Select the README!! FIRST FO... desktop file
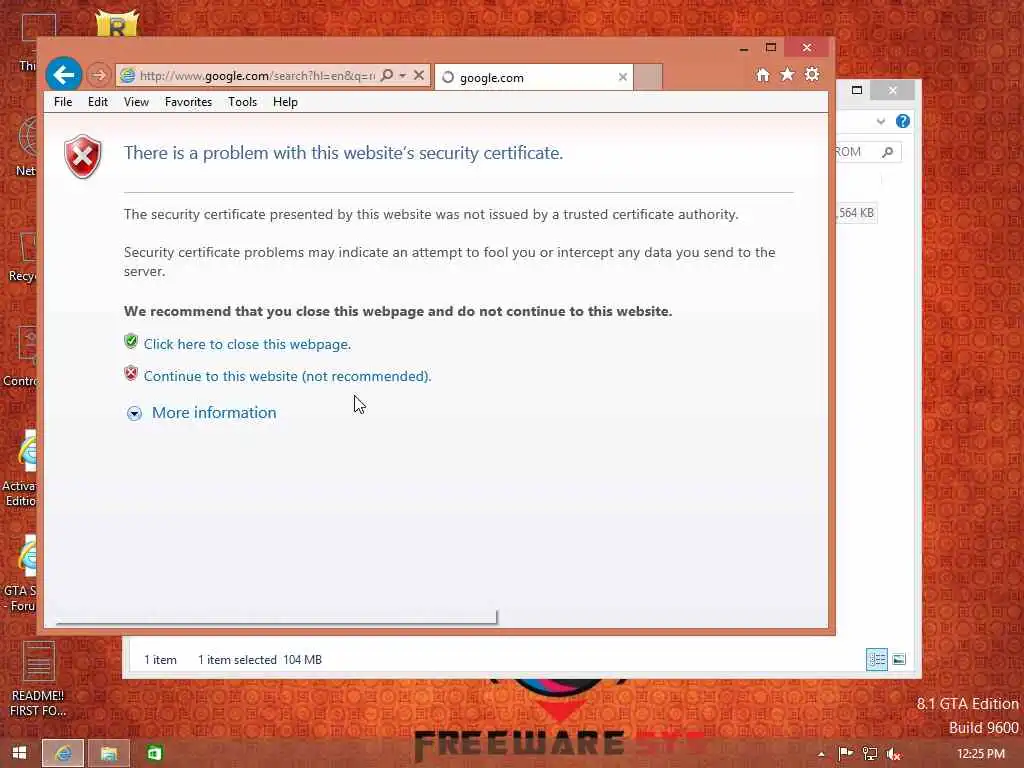The image size is (1024, 768). 39,679
